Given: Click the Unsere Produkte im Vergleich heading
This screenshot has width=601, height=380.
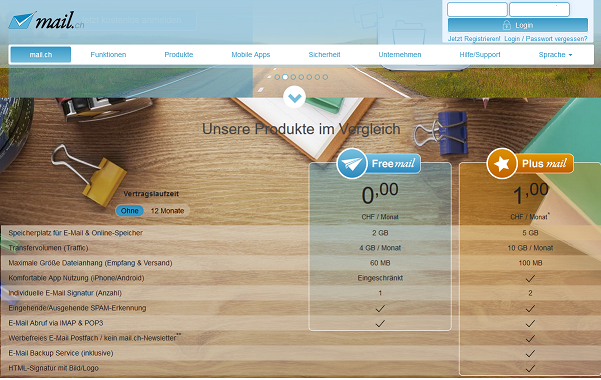Looking at the screenshot, I should [301, 129].
